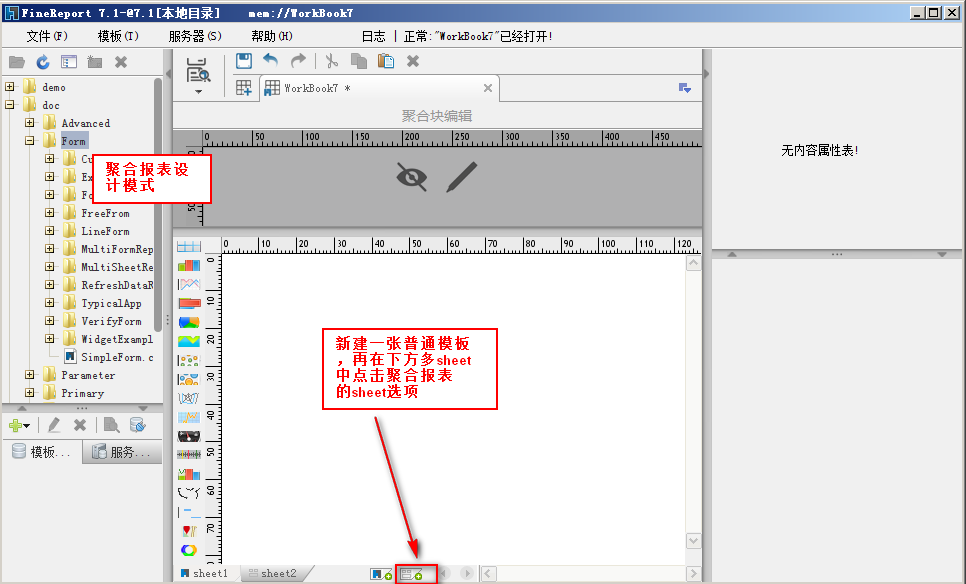966x584 pixels.
Task: Click the pencil edit icon in block editor
Action: (x=461, y=177)
